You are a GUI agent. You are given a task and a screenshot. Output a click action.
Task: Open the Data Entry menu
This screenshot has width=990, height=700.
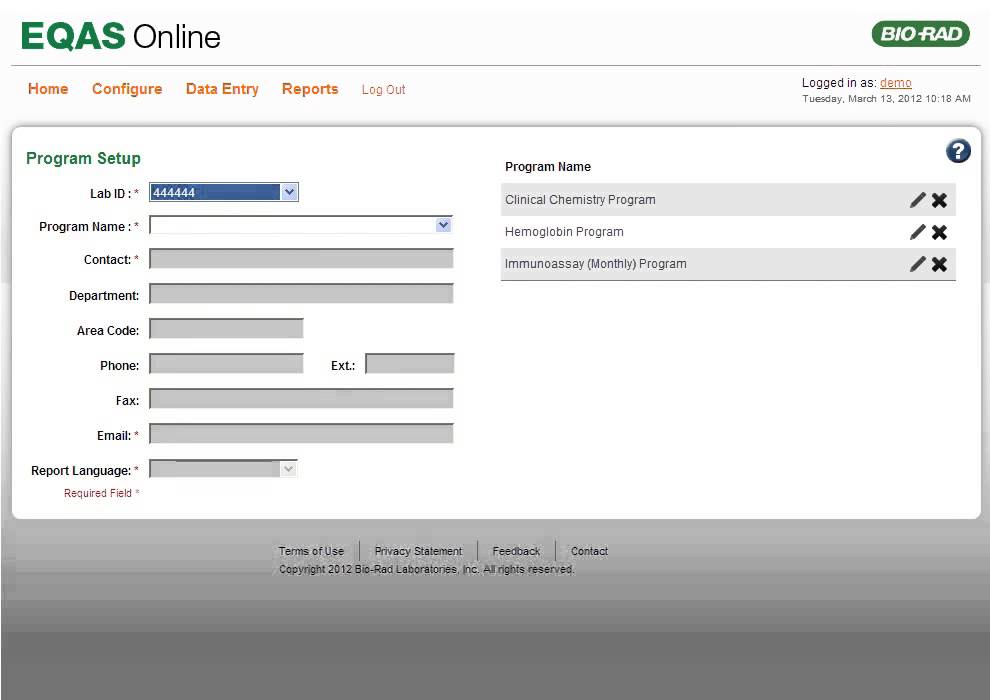point(222,89)
